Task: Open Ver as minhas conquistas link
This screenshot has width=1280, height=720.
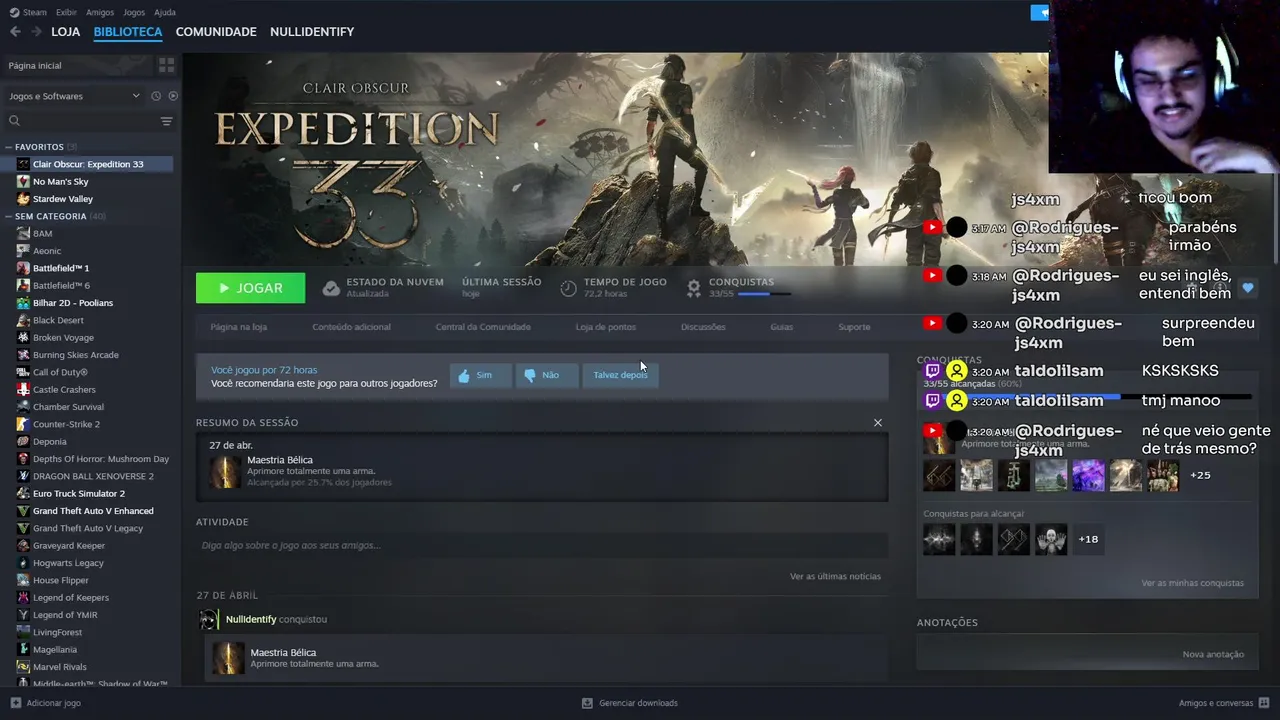Action: click(x=1192, y=583)
